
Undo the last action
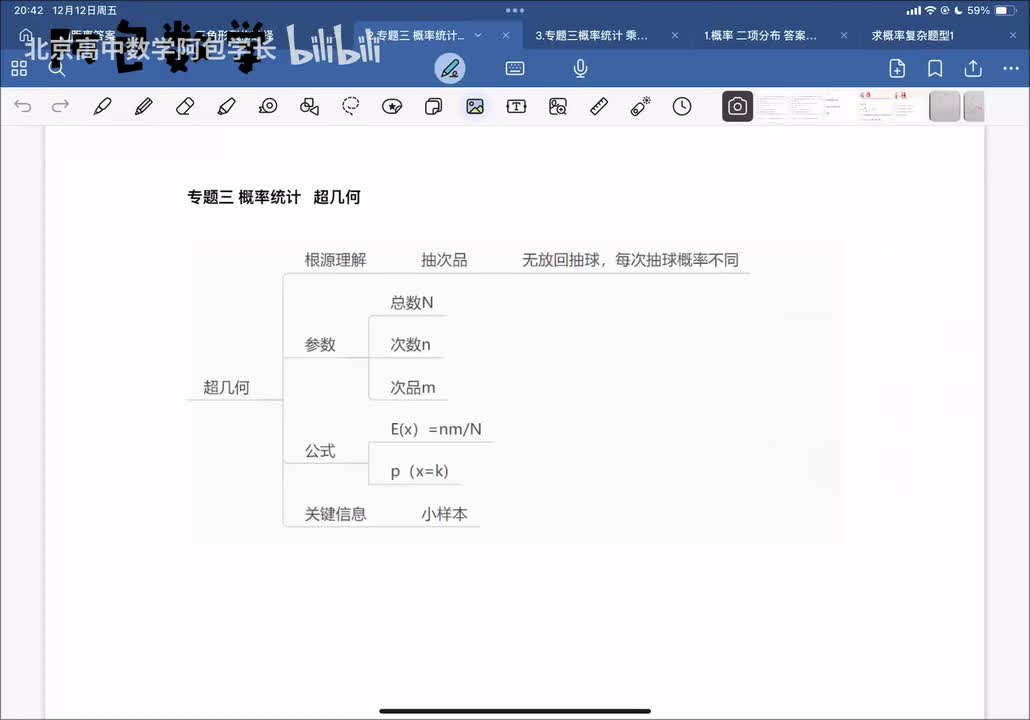point(23,106)
